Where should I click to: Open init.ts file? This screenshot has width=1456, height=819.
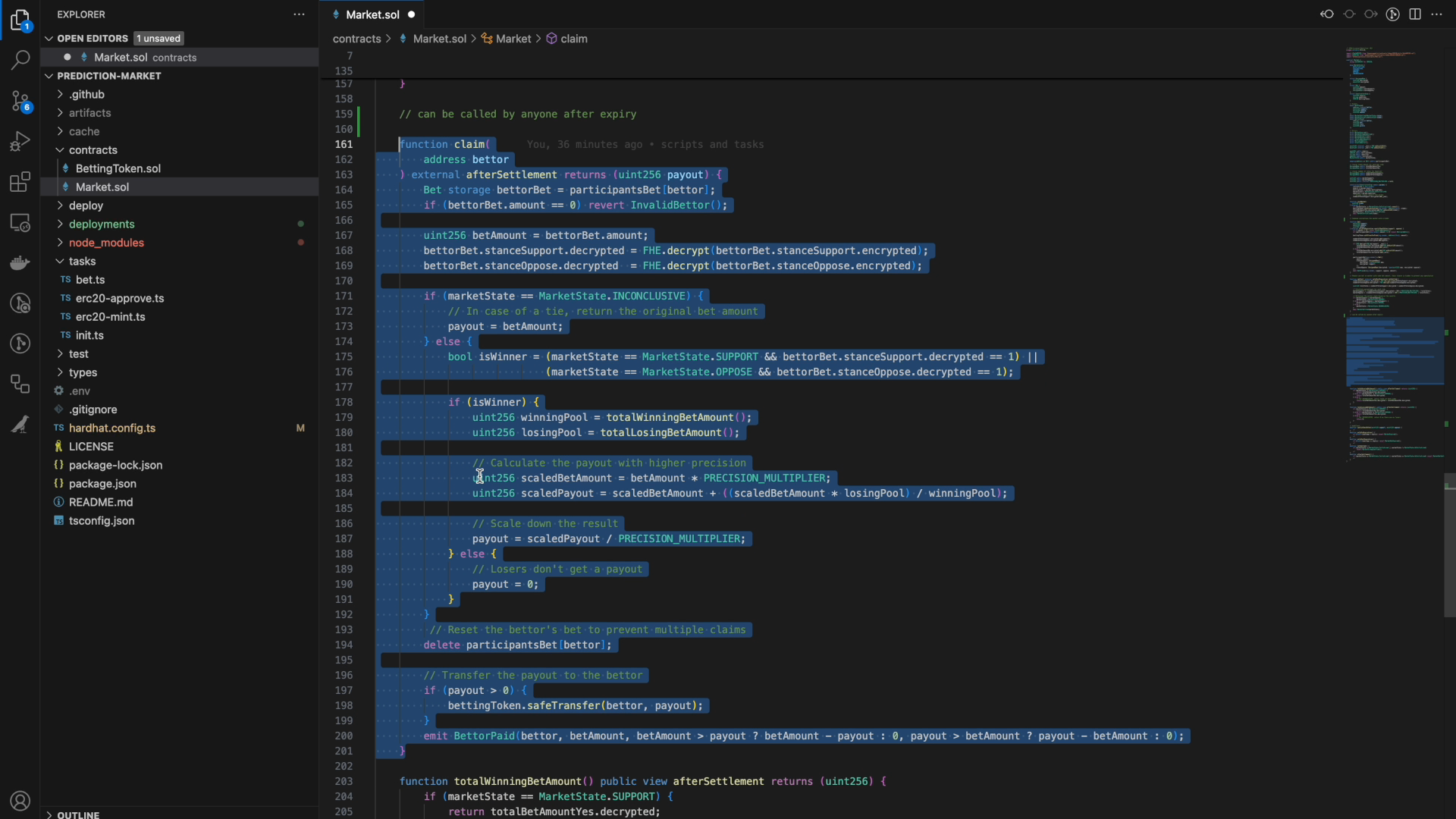89,335
